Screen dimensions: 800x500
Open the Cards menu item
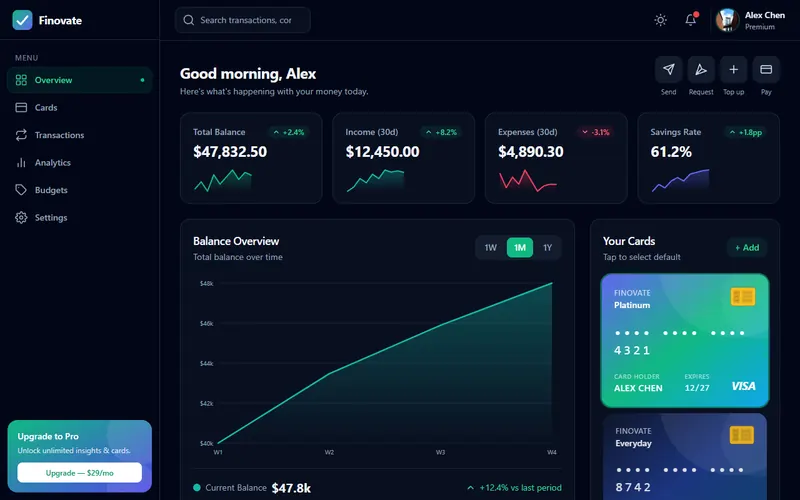pos(80,108)
